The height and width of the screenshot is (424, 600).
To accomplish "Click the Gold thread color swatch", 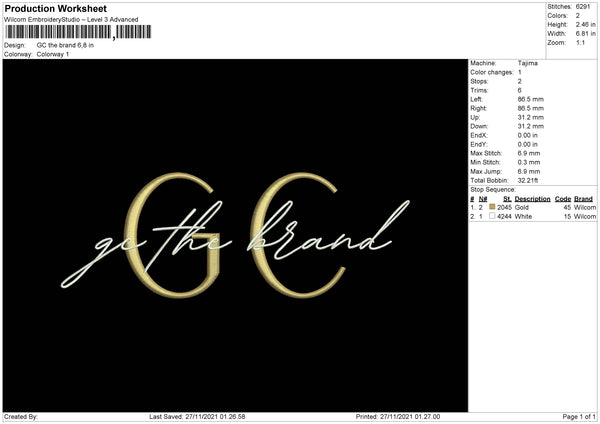I will 492,207.
